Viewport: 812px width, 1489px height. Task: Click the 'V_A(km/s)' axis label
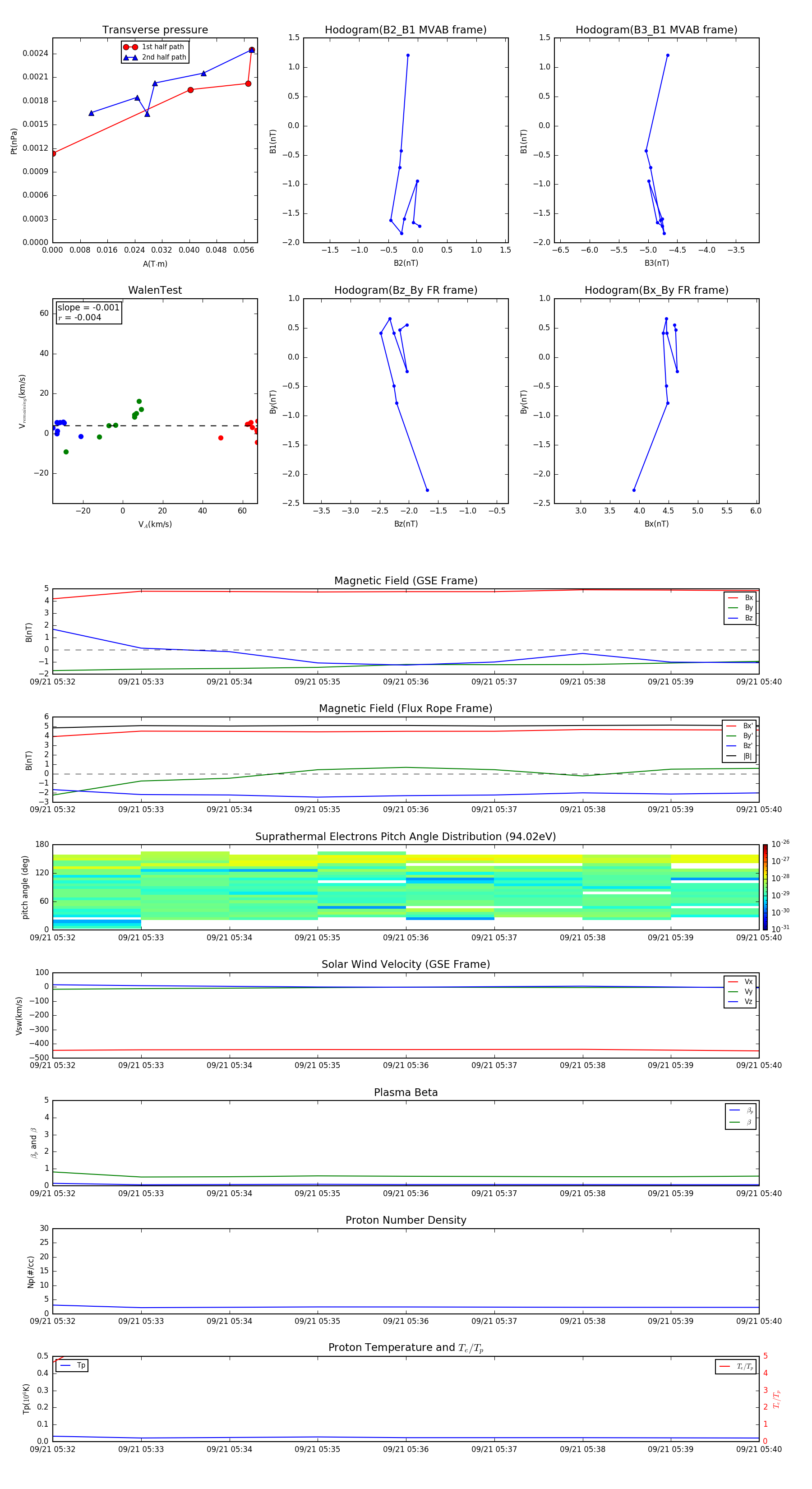click(155, 524)
